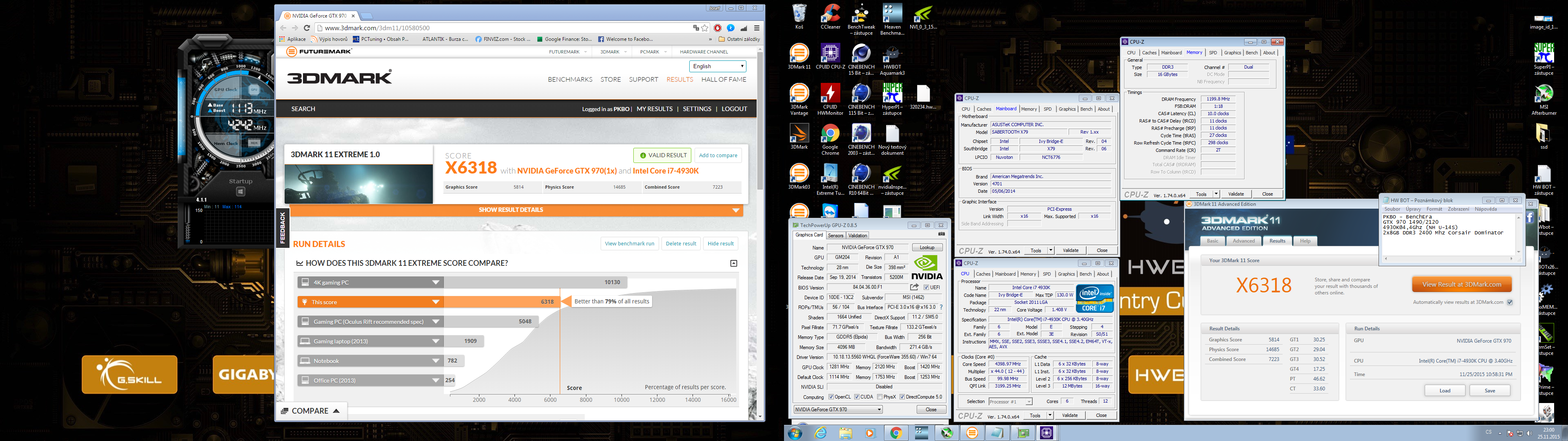Launch nvidiaInspector desktop shortcut

point(892,180)
